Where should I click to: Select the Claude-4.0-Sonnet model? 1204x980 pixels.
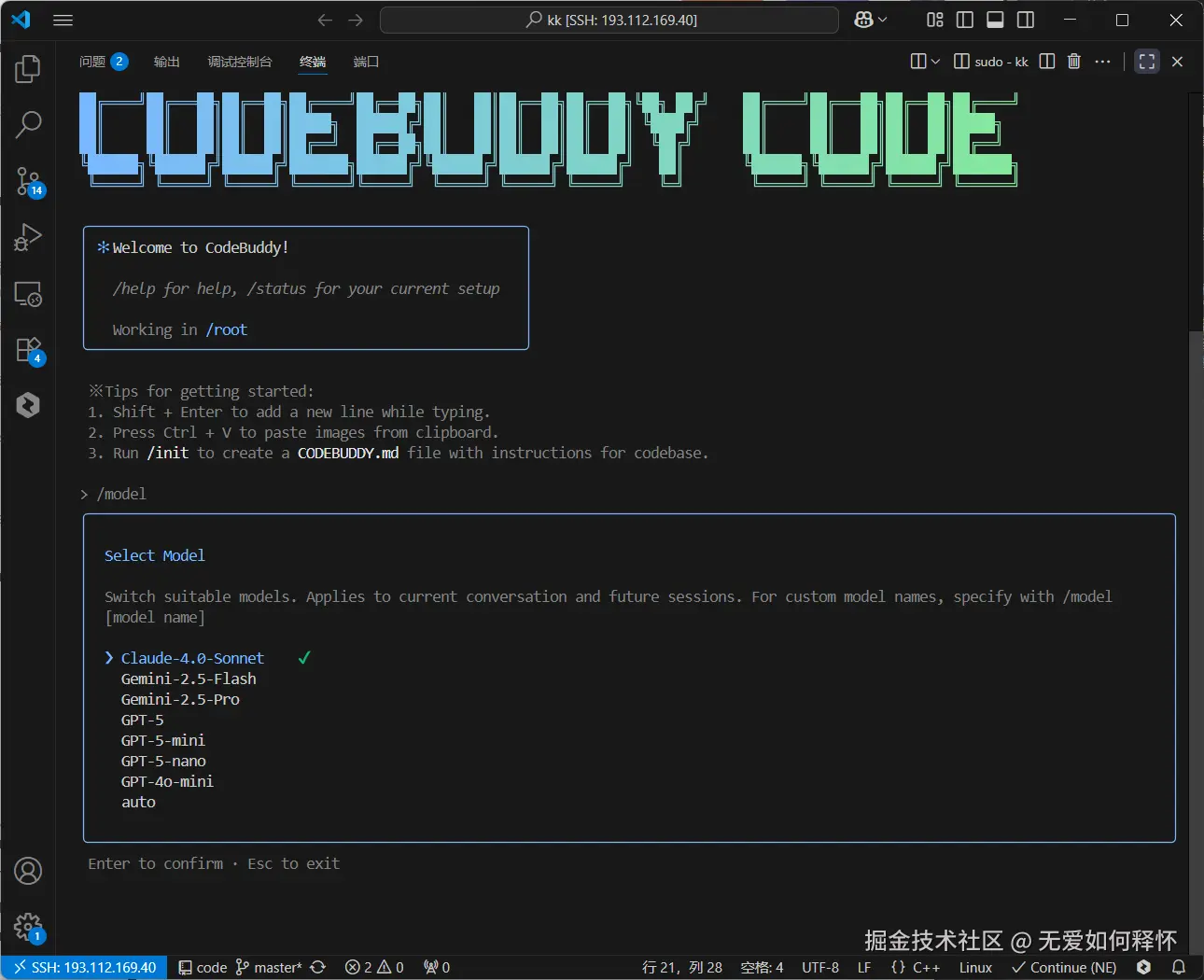pos(192,658)
